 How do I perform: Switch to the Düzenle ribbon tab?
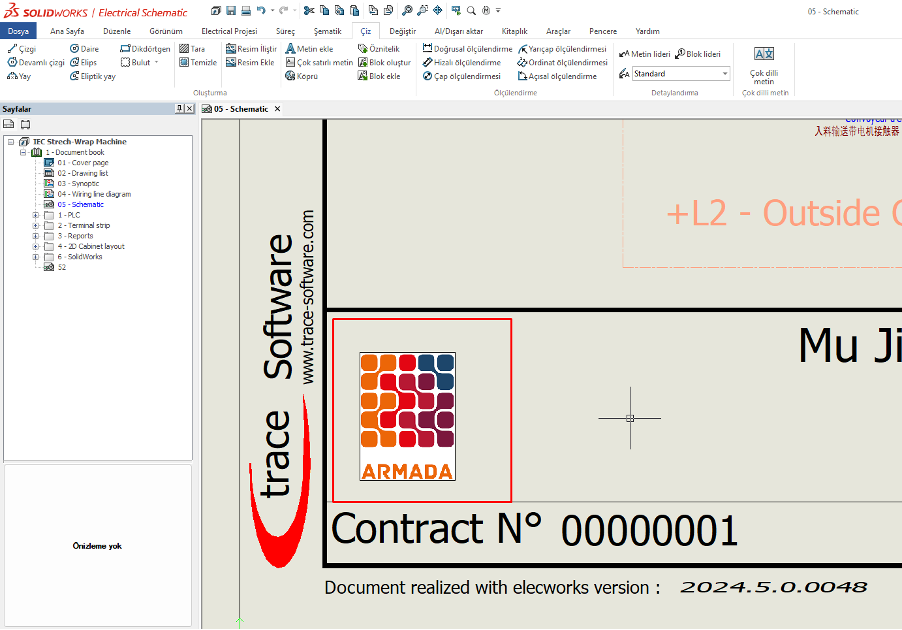pyautogui.click(x=117, y=31)
